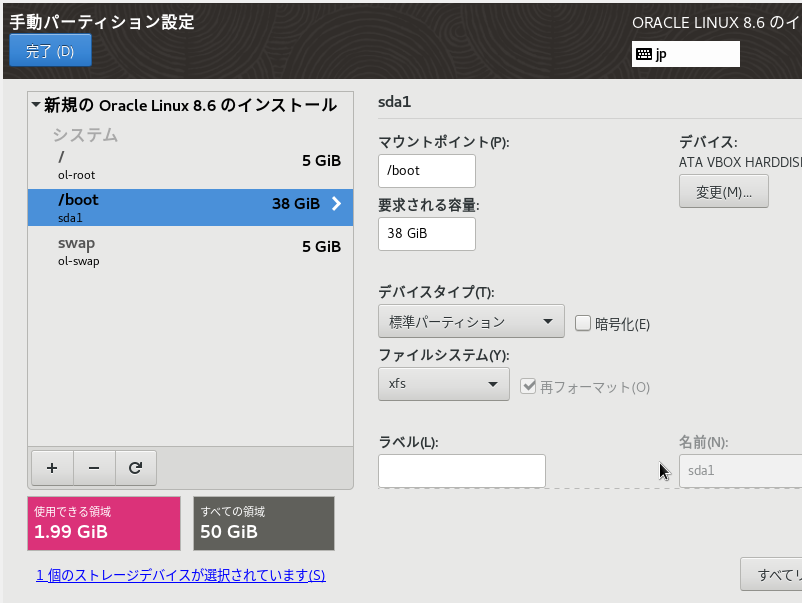Viewport: 802px width, 603px height.
Task: Select the / ol-root partition row
Action: [190, 166]
